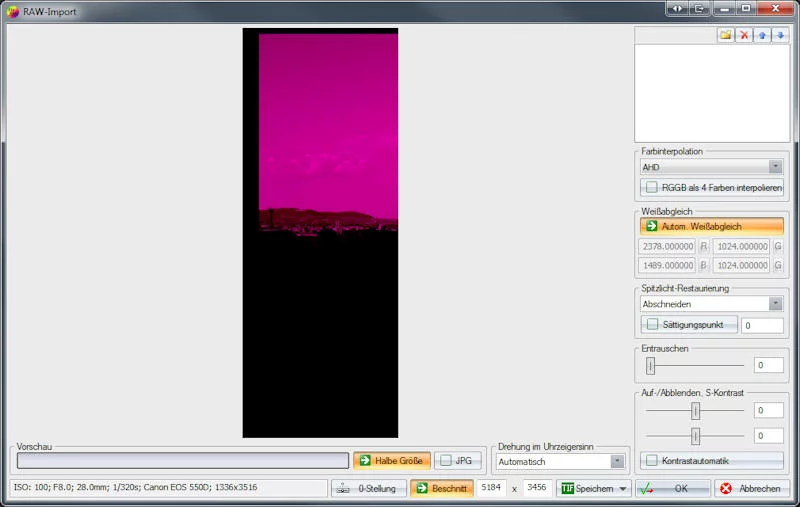Click the RAW-Import application icon in title bar

13,11
